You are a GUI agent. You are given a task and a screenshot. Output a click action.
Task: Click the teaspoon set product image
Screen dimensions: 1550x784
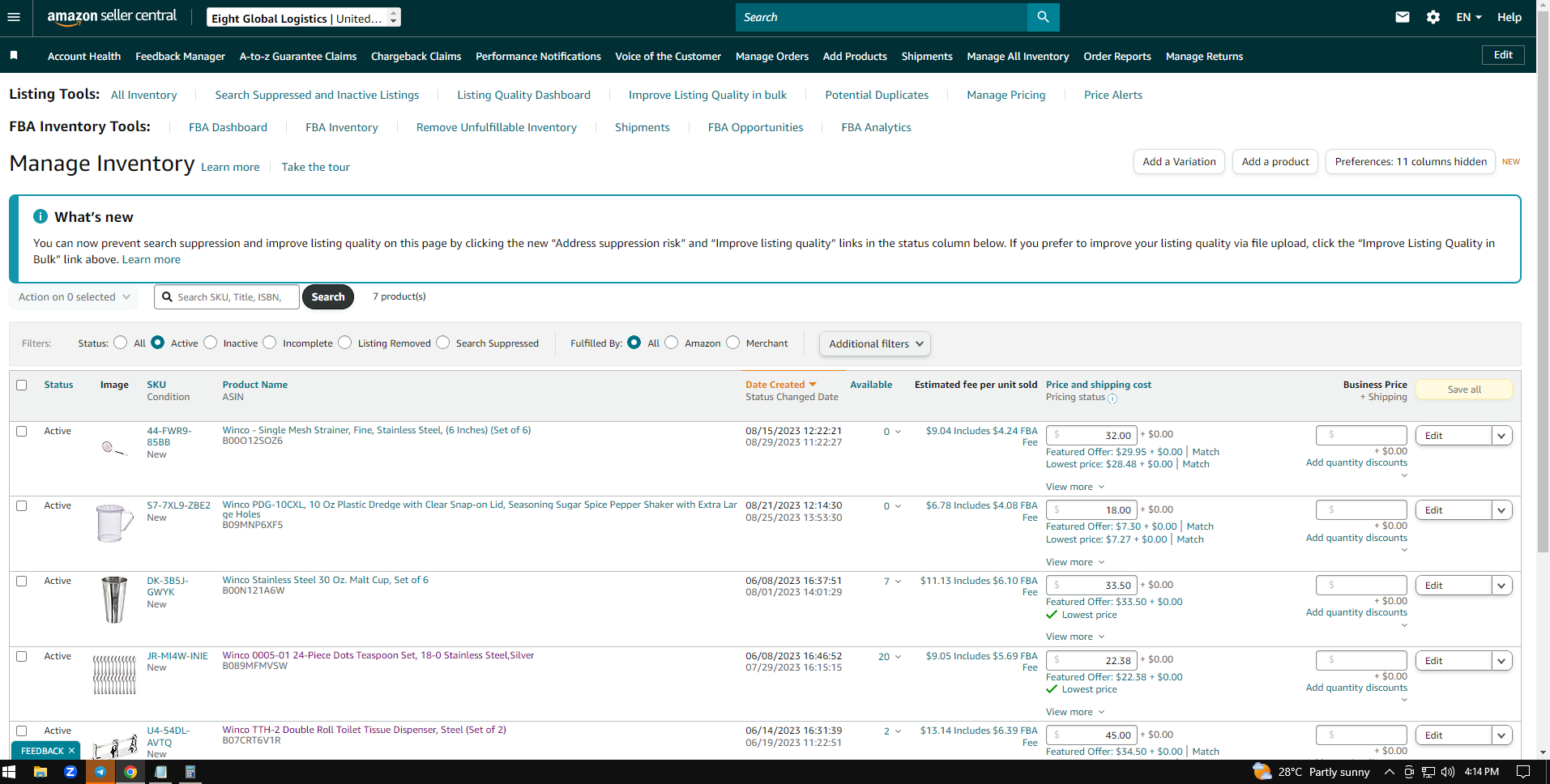(114, 674)
